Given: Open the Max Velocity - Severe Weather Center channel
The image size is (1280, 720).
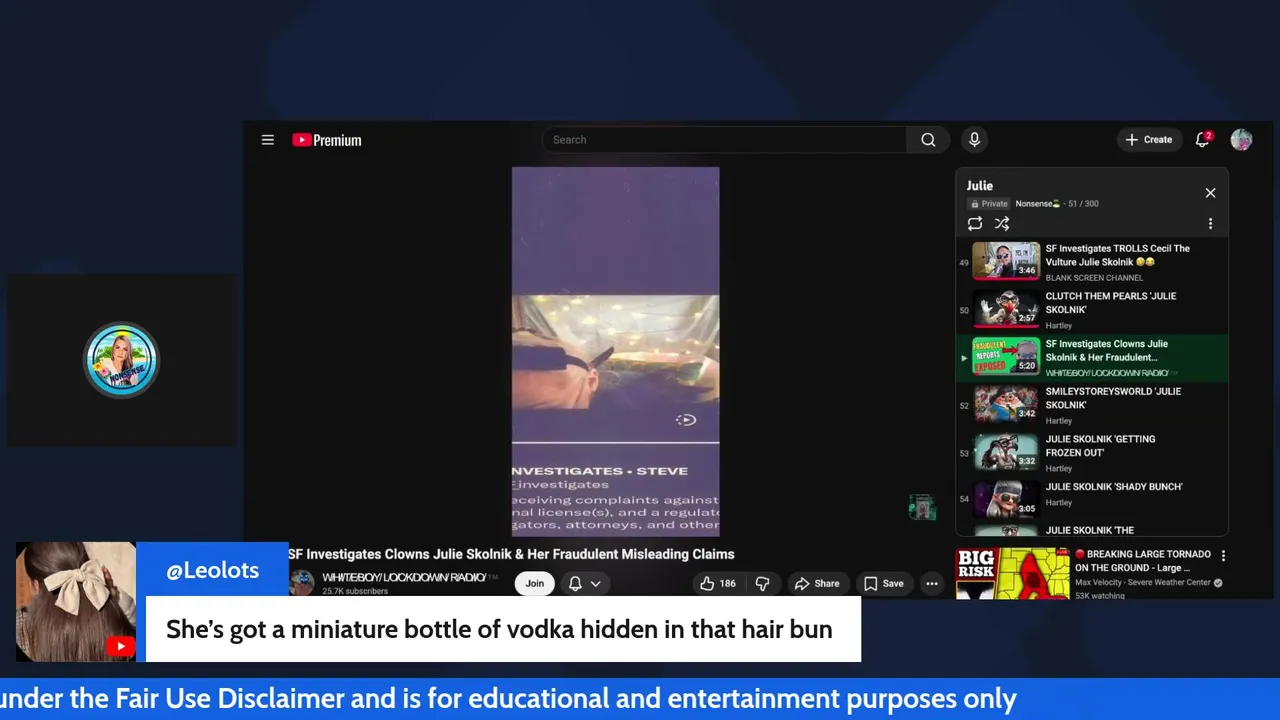Looking at the screenshot, I should click(x=1143, y=583).
